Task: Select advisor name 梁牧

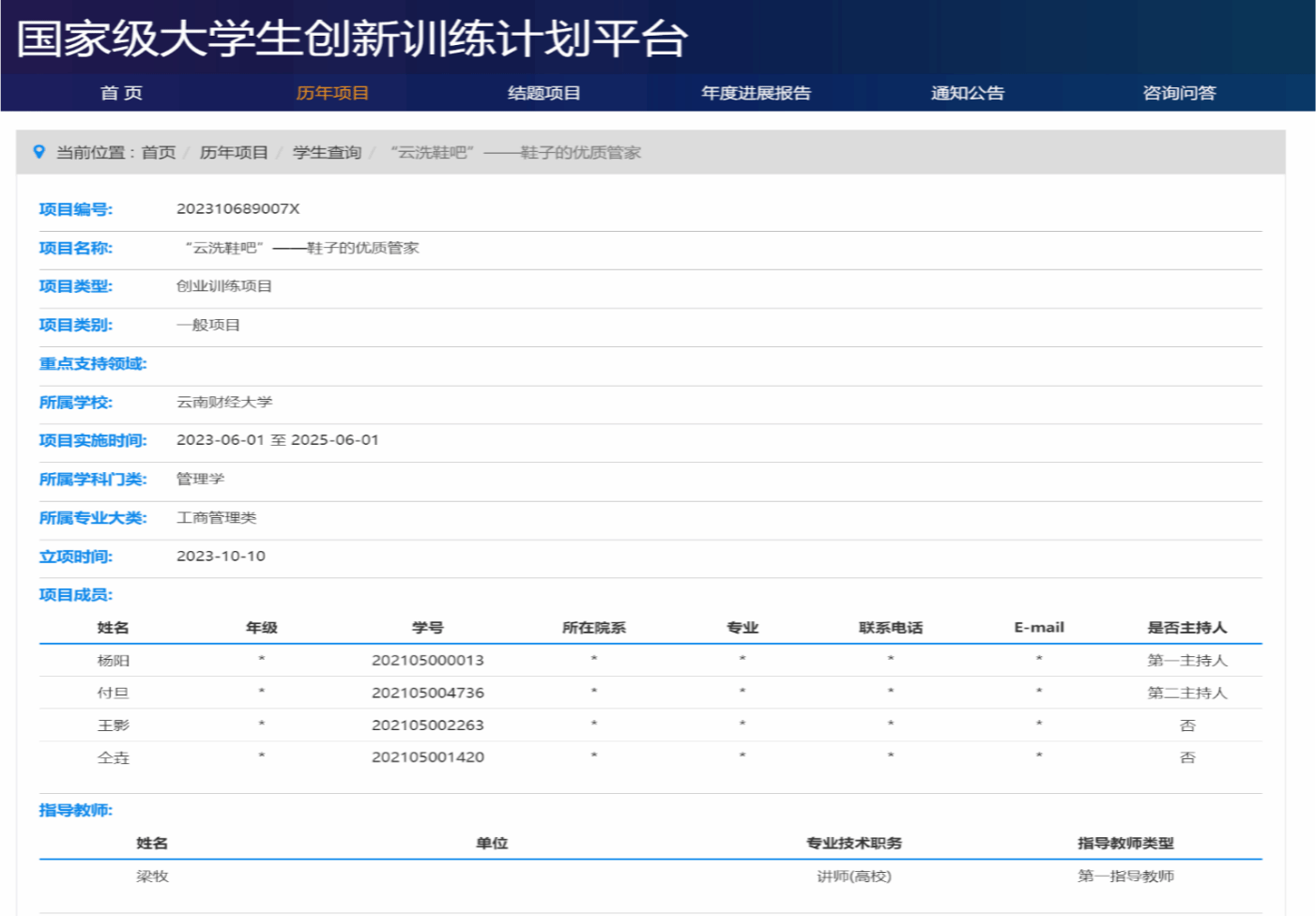Action: click(152, 876)
